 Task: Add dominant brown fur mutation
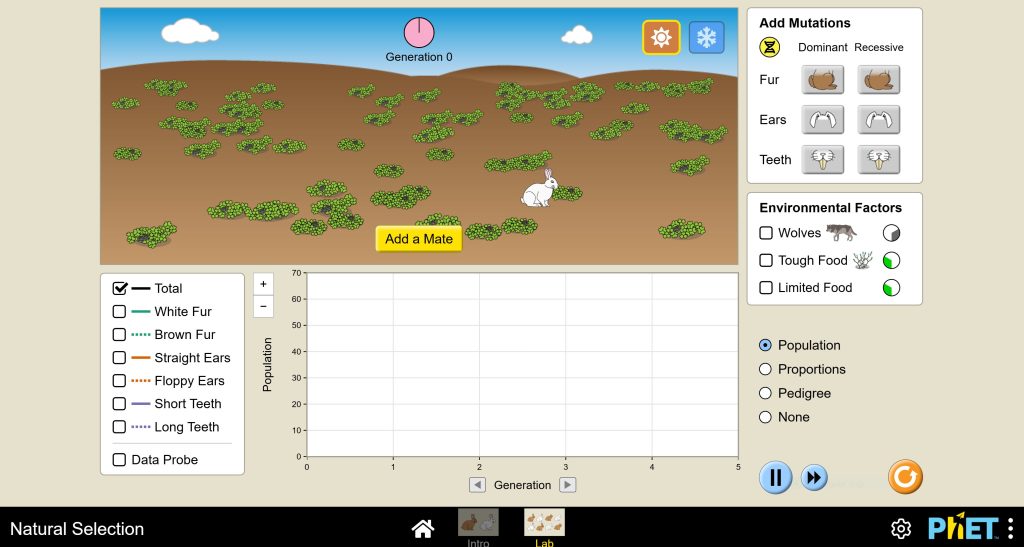click(822, 80)
